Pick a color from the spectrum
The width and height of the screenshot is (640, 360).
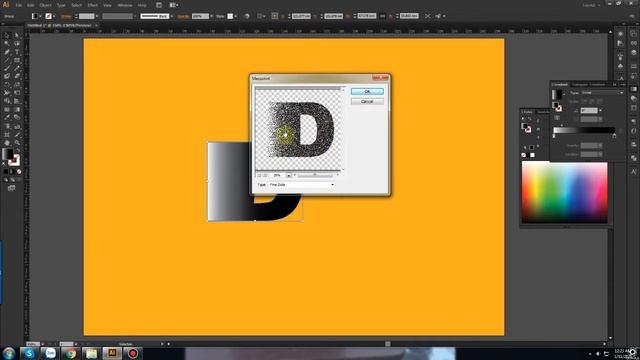(564, 192)
